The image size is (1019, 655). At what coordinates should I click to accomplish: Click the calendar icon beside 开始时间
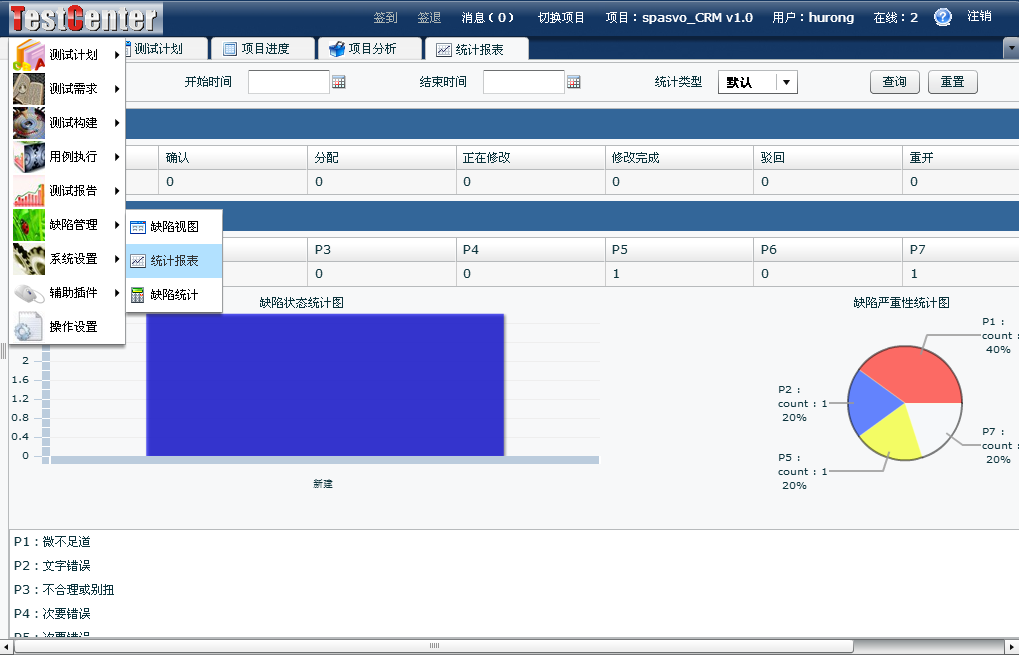pyautogui.click(x=339, y=82)
